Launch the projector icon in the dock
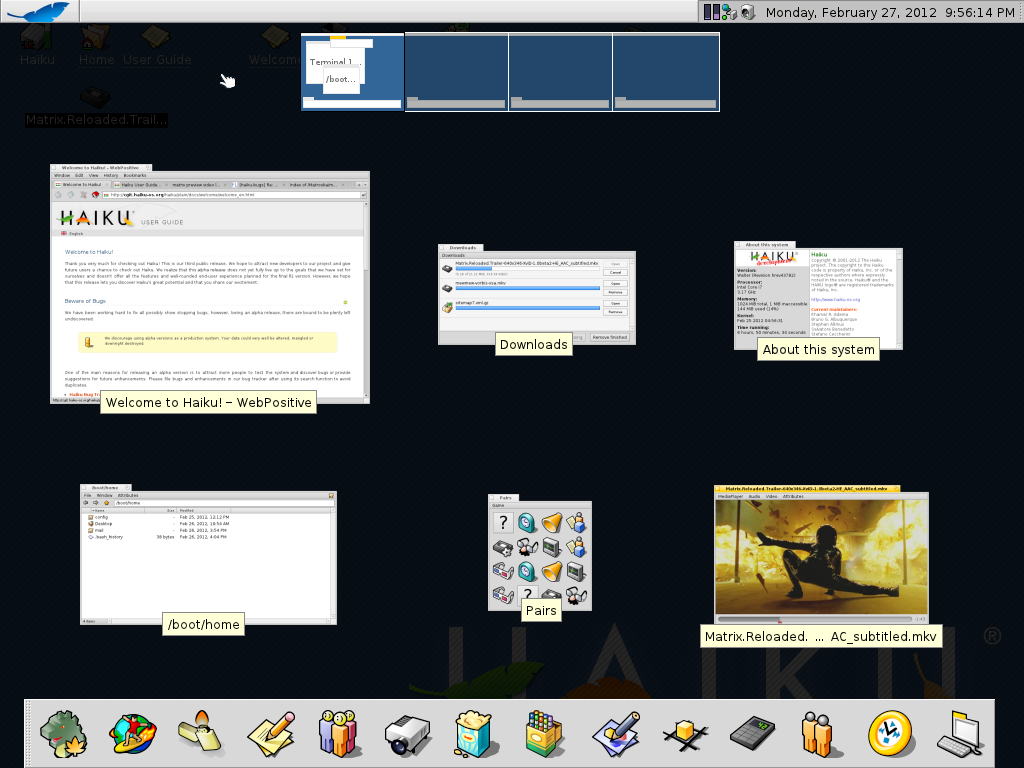 [x=407, y=735]
